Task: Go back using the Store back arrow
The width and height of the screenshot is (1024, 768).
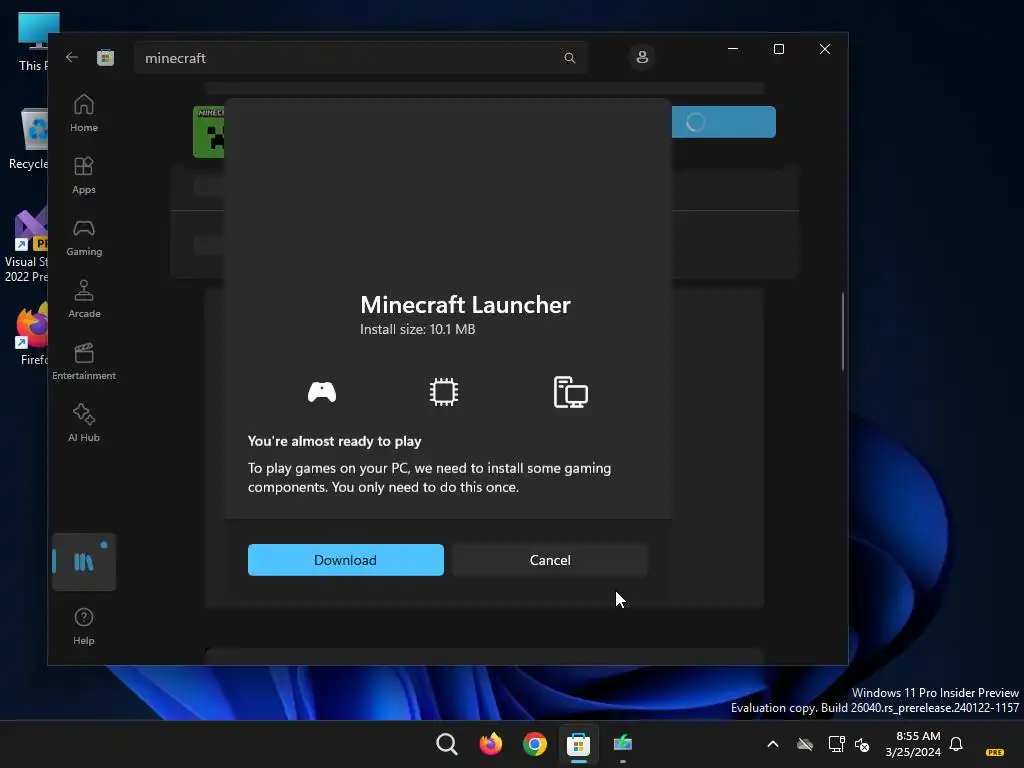Action: point(72,57)
